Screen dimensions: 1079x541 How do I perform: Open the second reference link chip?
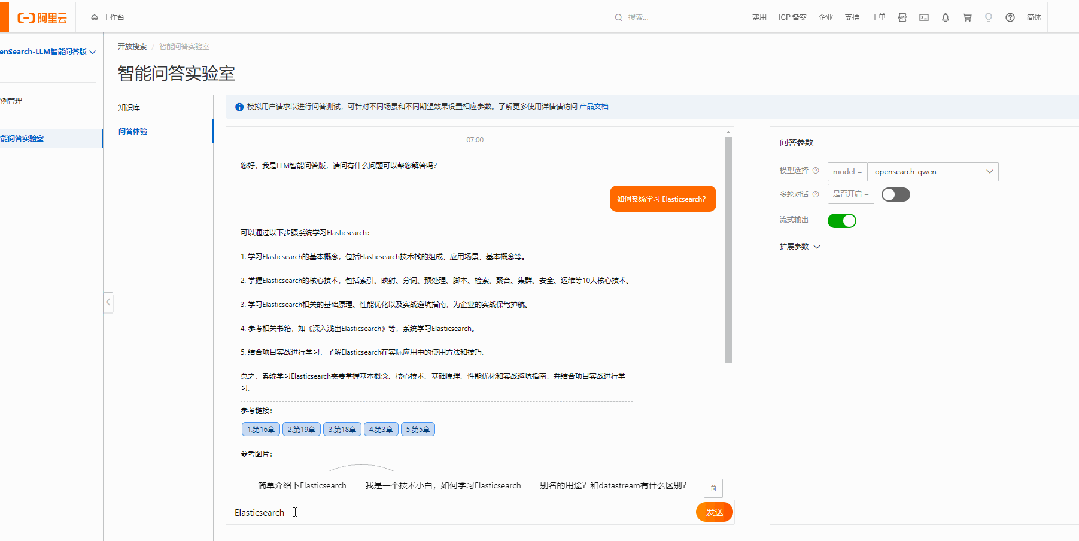tap(301, 429)
